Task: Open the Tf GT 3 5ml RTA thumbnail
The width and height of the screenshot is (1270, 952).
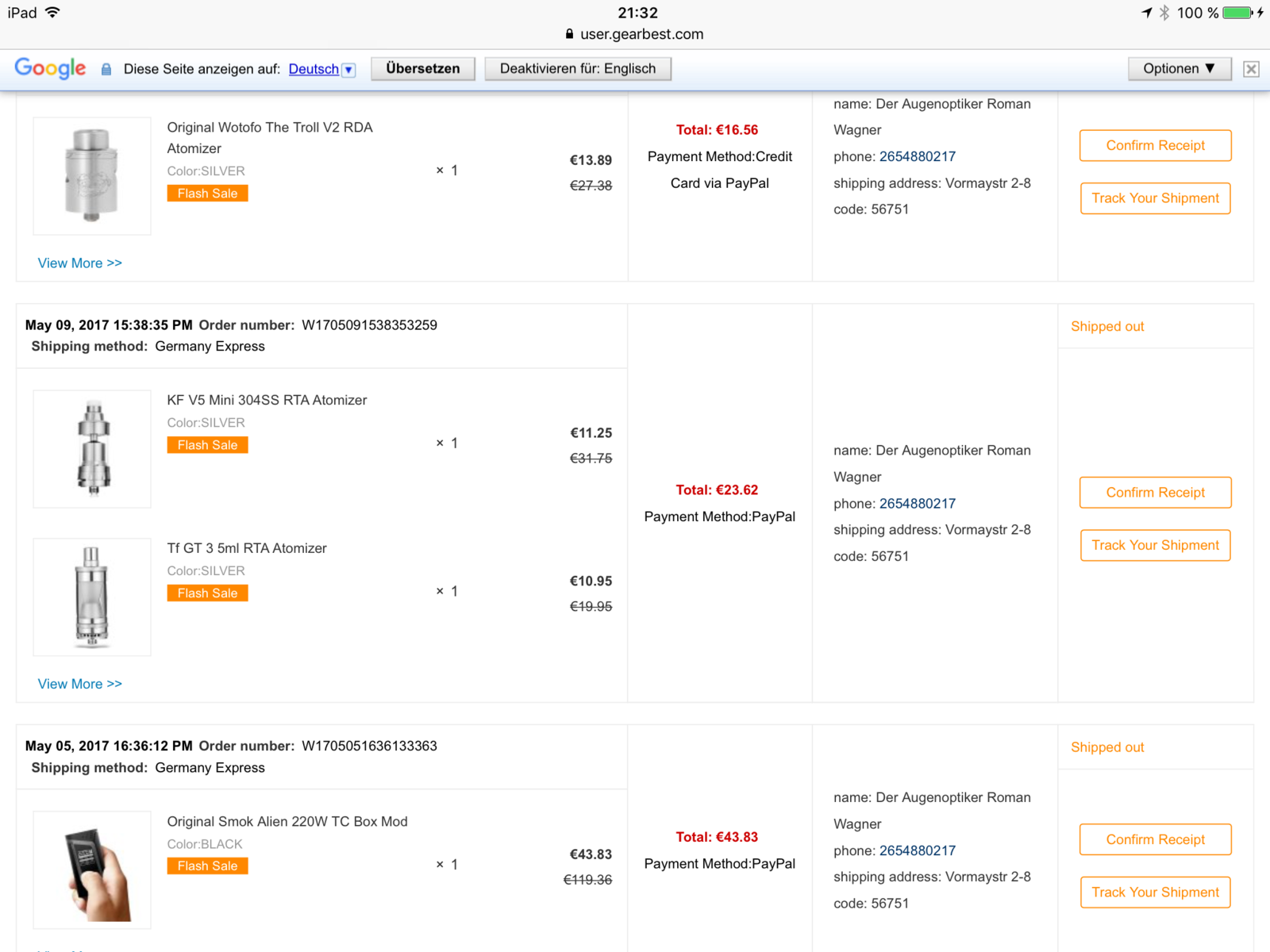Action: 92,597
